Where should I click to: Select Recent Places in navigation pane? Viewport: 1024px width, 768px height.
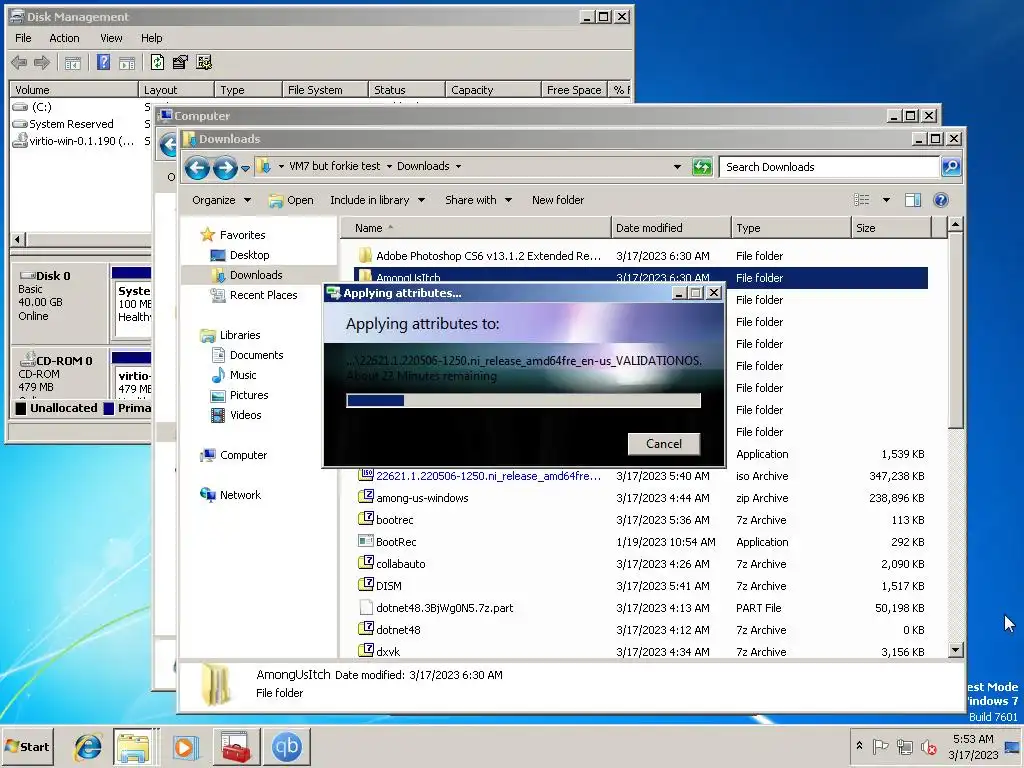pyautogui.click(x=253, y=295)
